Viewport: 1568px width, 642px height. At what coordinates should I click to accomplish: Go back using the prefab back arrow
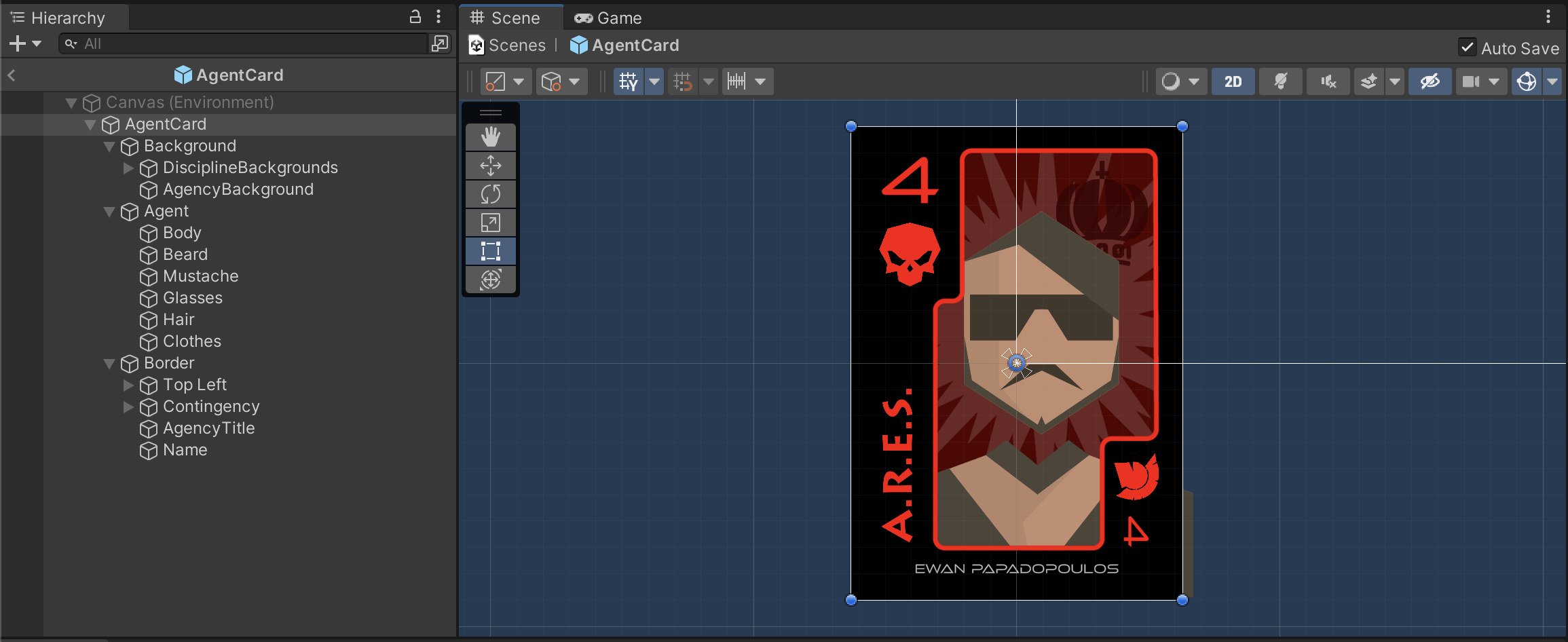tap(12, 75)
